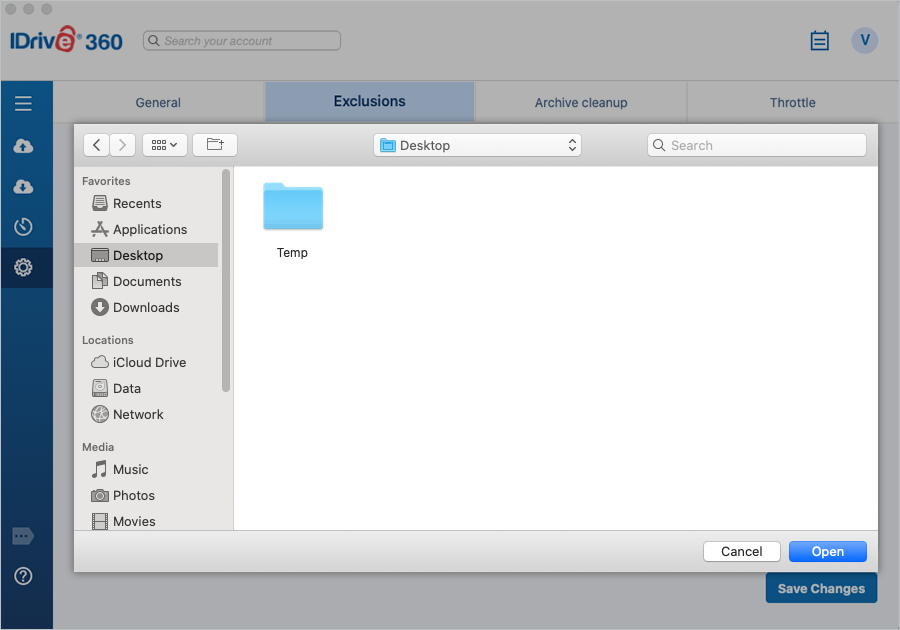Switch to the Exclusions tab
Image resolution: width=900 pixels, height=630 pixels.
370,102
